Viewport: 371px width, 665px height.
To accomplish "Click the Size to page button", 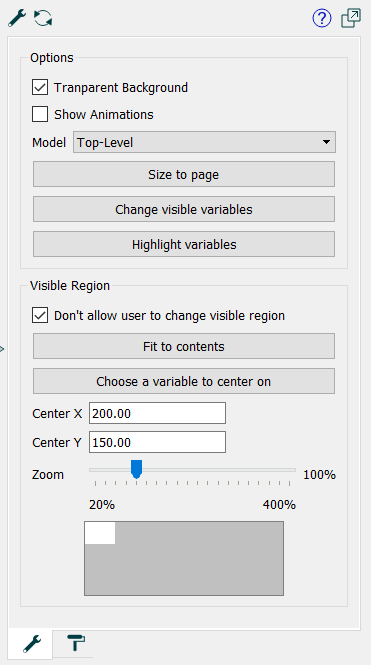I will [184, 174].
